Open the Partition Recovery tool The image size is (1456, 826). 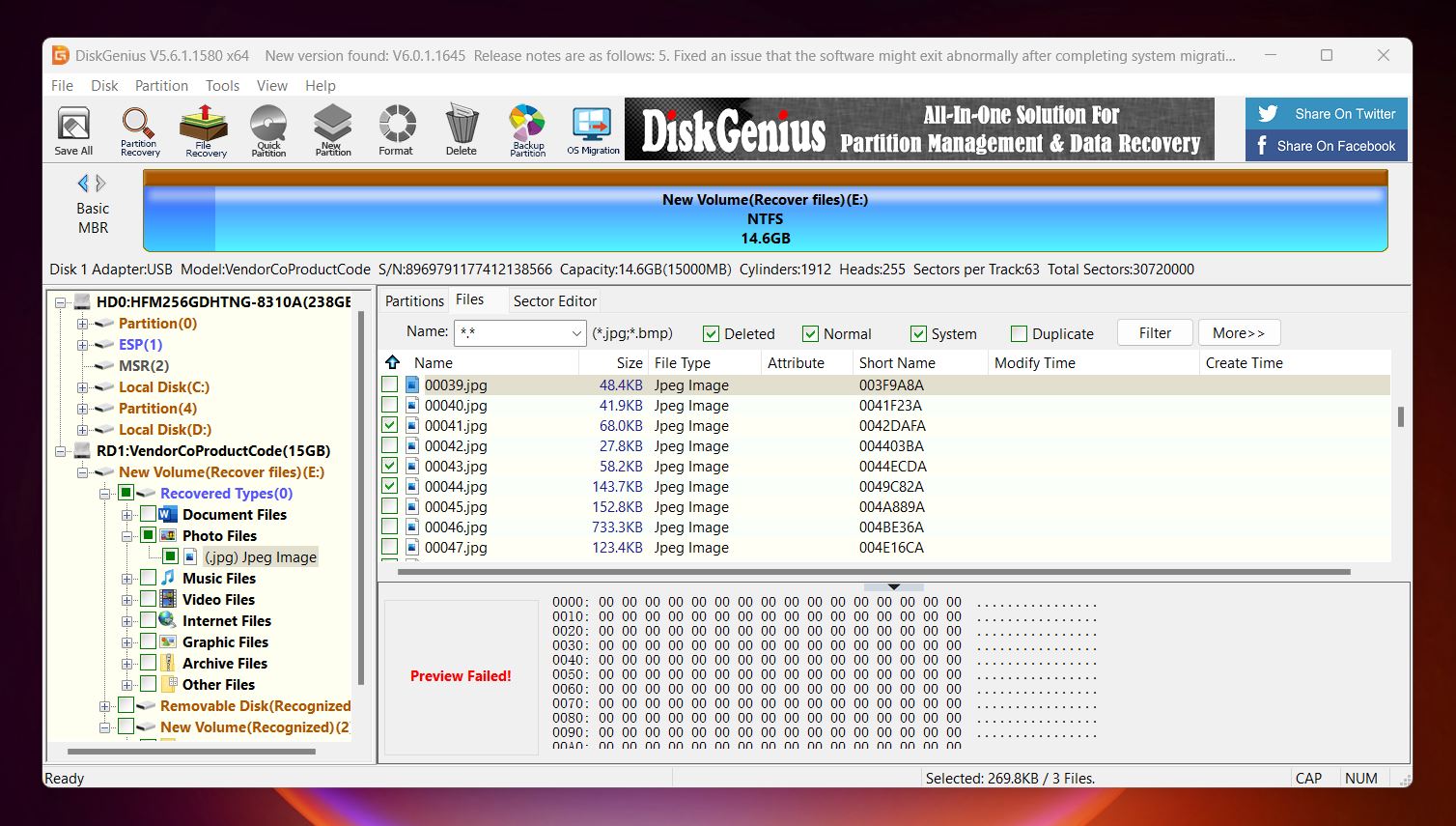139,130
